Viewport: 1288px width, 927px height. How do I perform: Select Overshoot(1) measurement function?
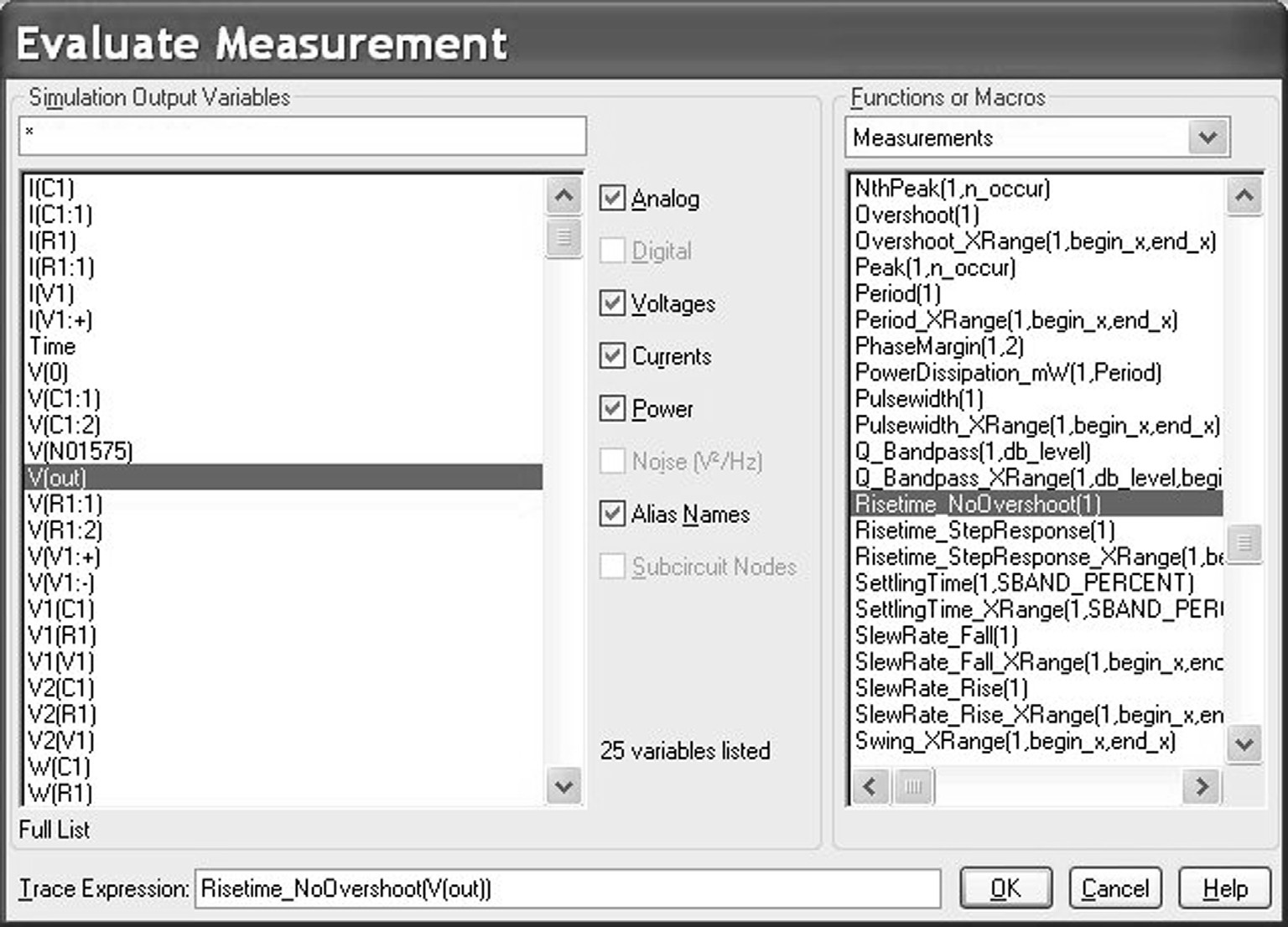[917, 215]
